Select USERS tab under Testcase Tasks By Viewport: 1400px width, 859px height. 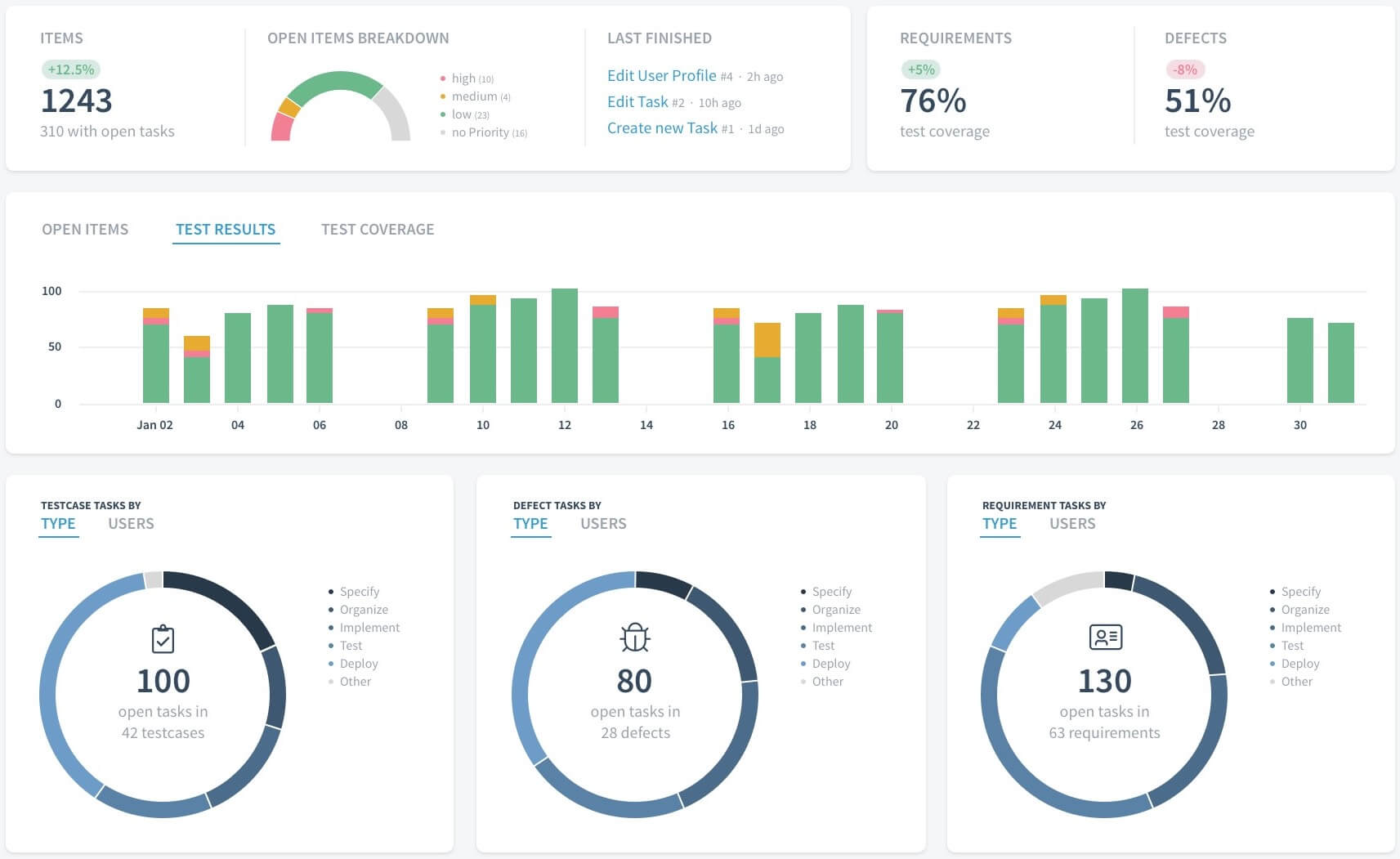click(131, 524)
